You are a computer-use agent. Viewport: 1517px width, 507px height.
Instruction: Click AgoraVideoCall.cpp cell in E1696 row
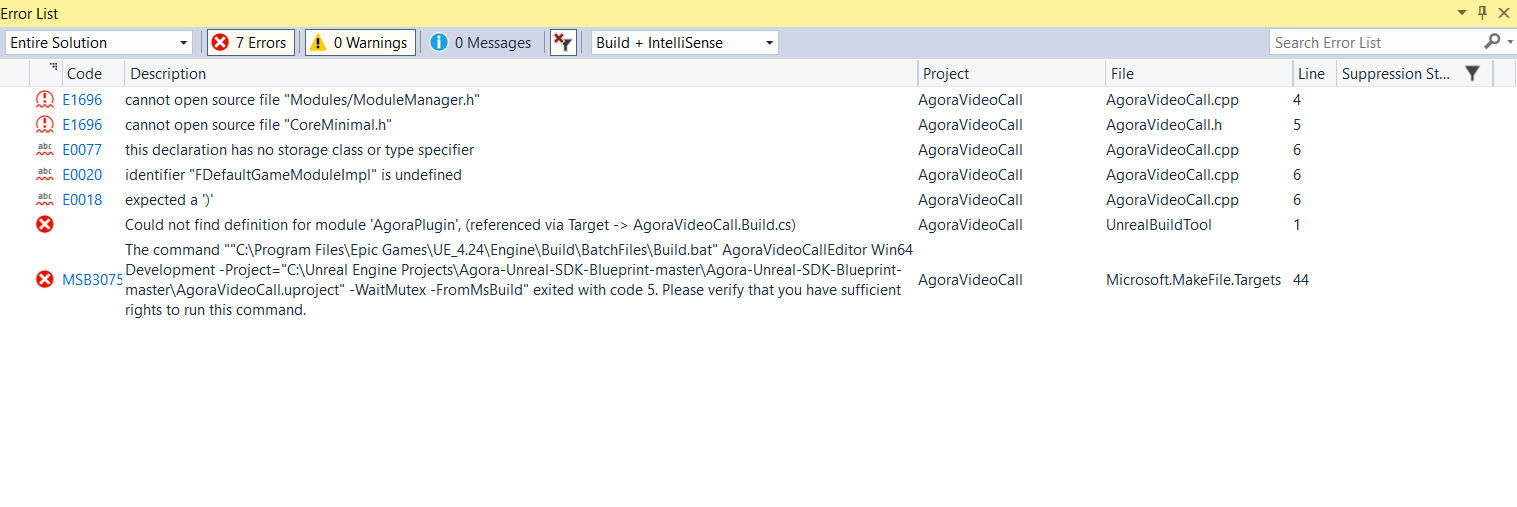pos(1172,100)
